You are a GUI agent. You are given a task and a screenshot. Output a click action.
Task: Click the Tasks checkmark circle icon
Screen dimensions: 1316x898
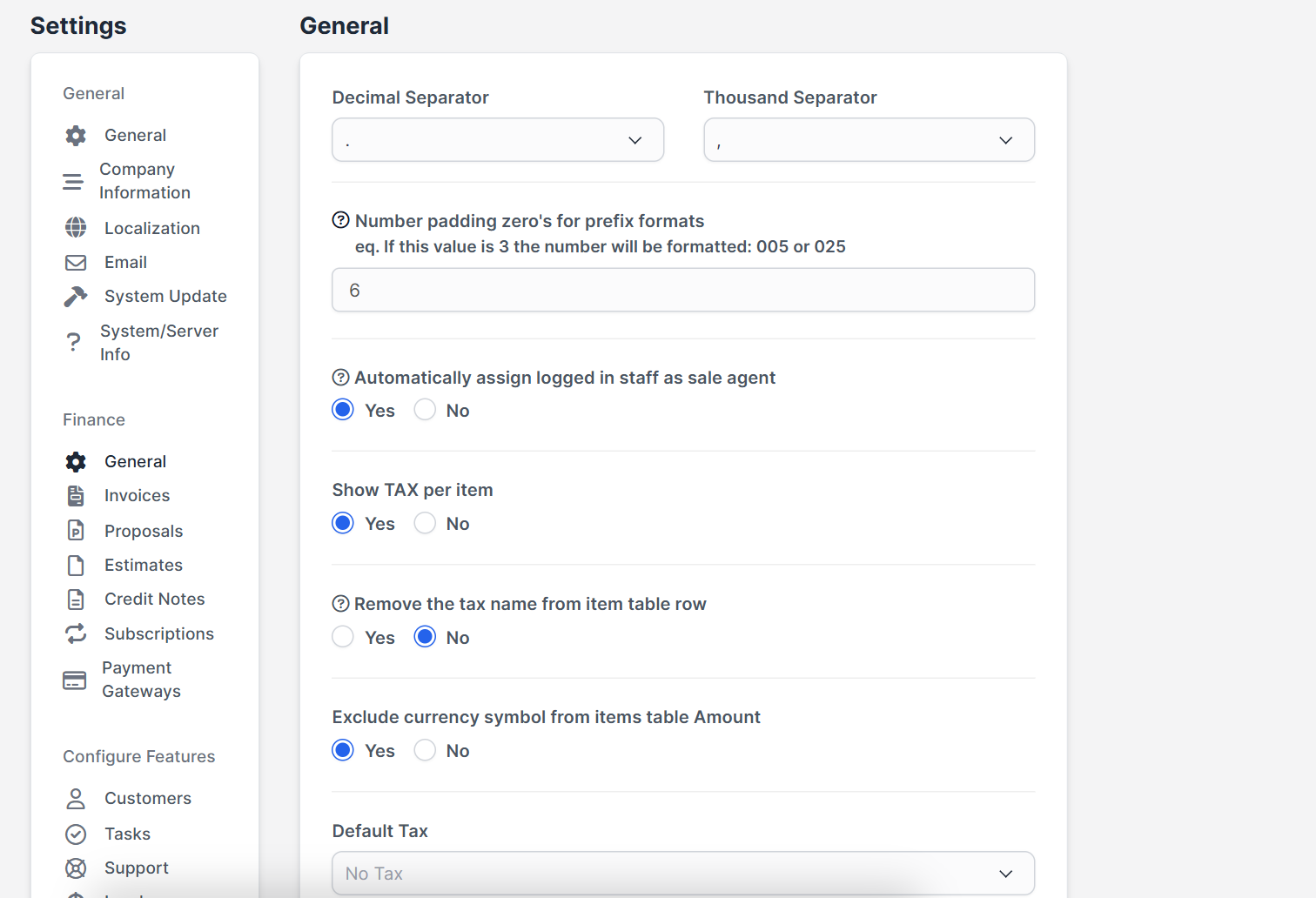pyautogui.click(x=76, y=834)
